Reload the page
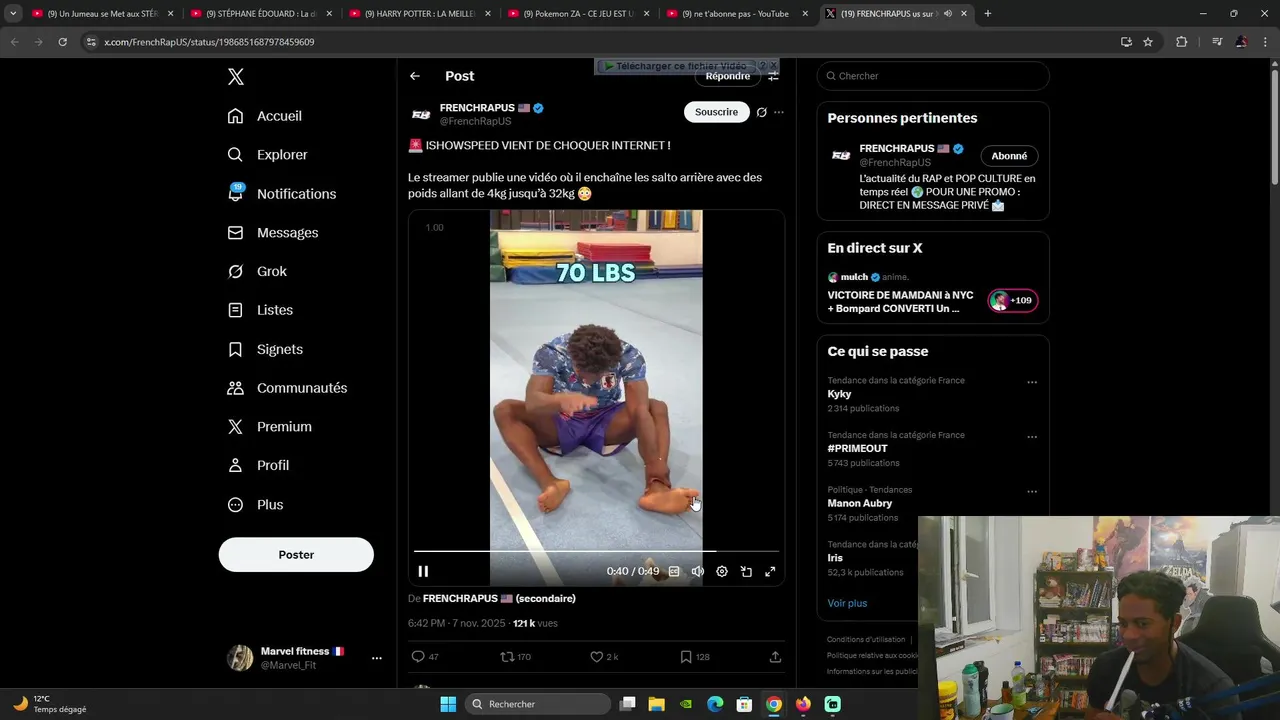The height and width of the screenshot is (720, 1280). pyautogui.click(x=62, y=42)
